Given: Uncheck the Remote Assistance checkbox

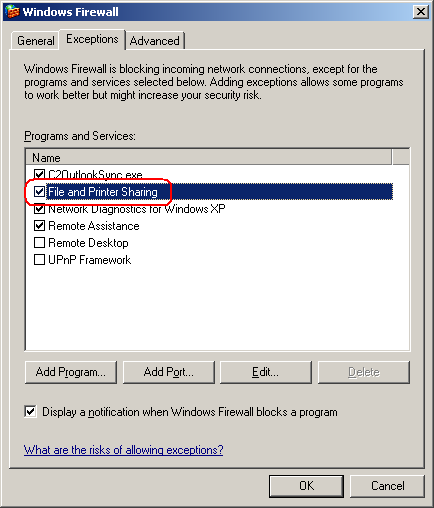Looking at the screenshot, I should (39, 226).
